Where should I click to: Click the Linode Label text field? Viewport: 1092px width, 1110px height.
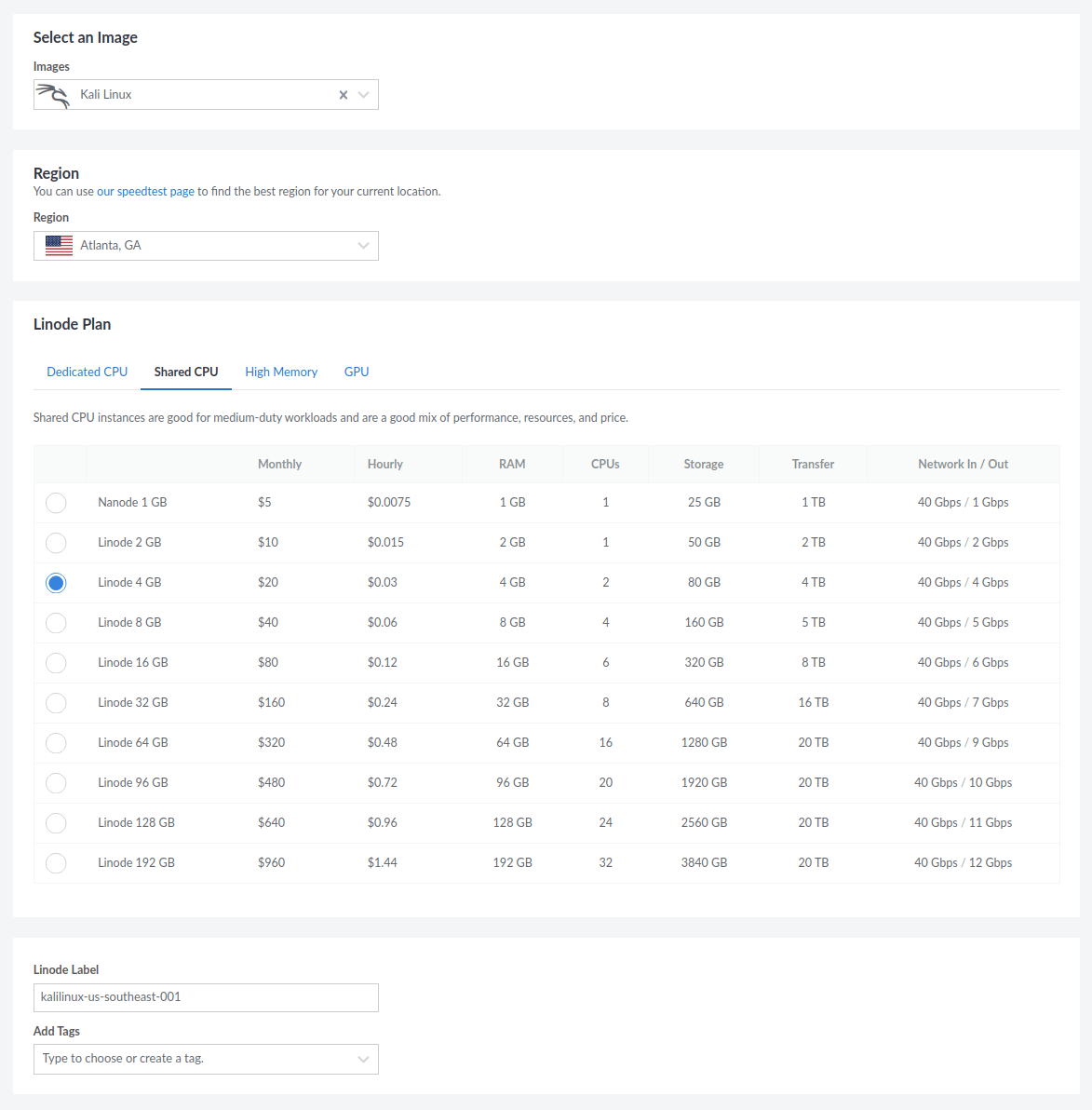205,997
